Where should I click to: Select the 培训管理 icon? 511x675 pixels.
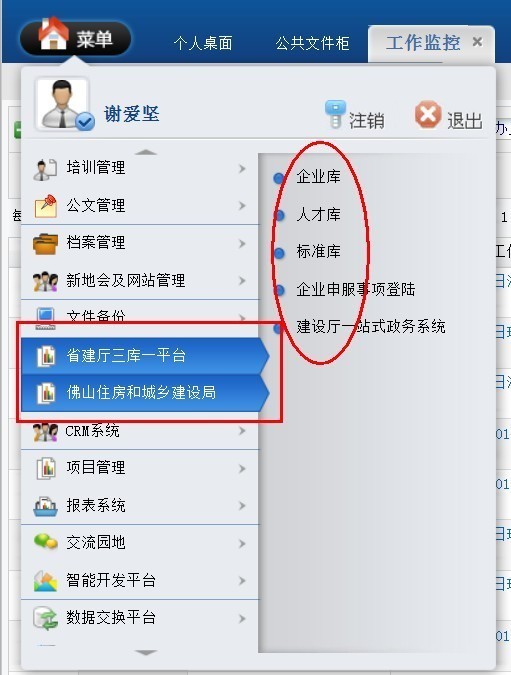(45, 169)
